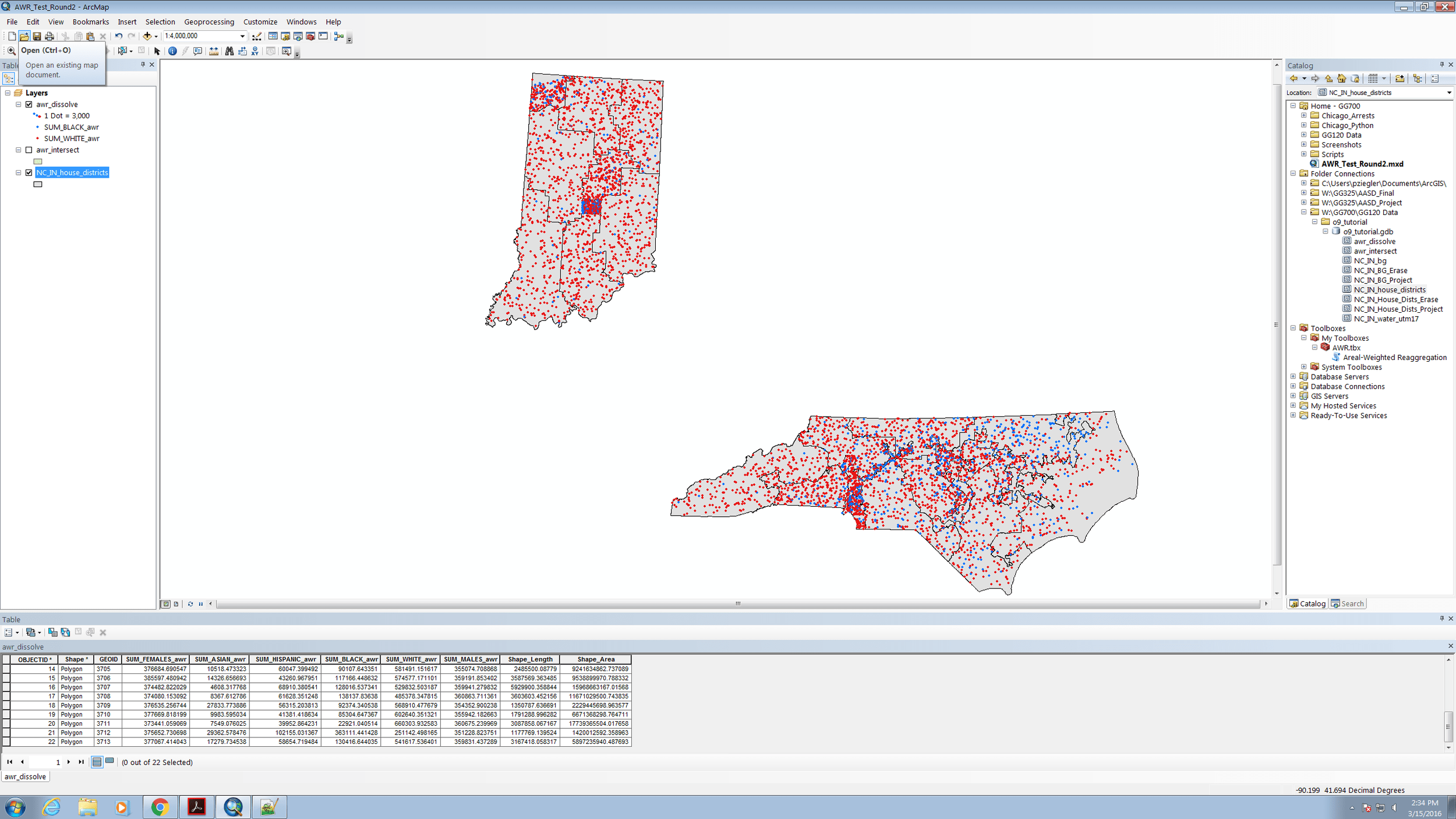Open the Table Of Contents window icon
This screenshot has height=819, width=1456.
[x=273, y=36]
